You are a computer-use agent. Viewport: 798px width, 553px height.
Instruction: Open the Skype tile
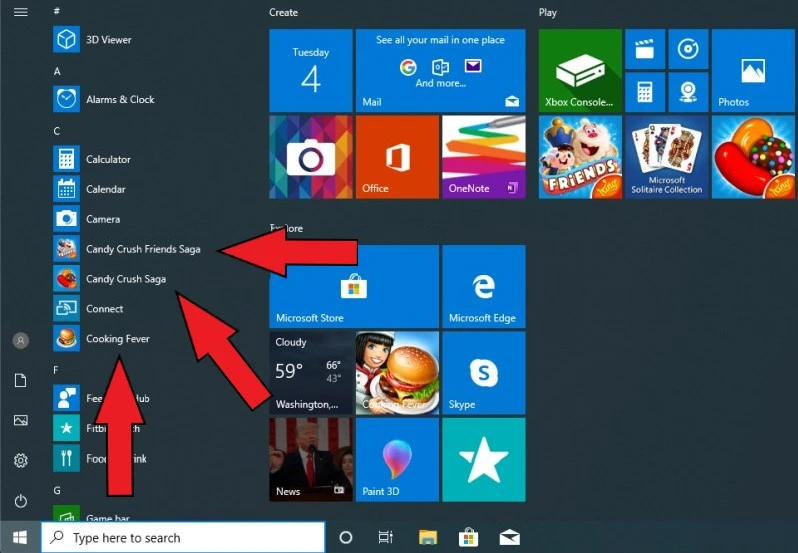483,372
